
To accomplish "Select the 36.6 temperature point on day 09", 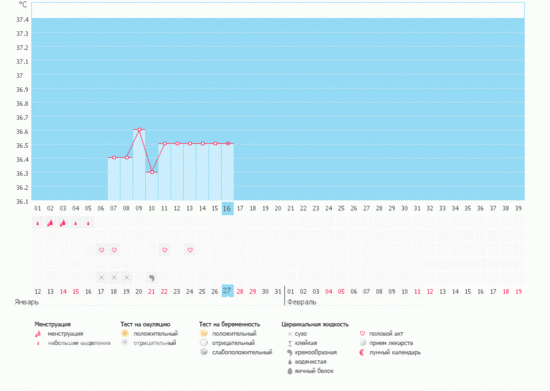I will [x=139, y=130].
